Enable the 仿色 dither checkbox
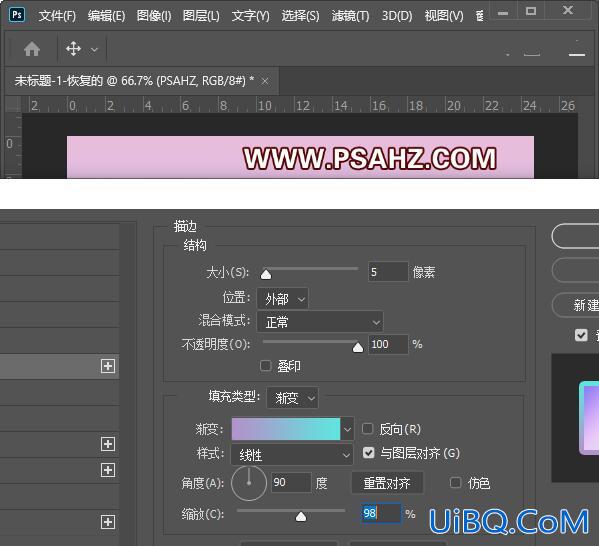The height and width of the screenshot is (546, 599). click(455, 483)
